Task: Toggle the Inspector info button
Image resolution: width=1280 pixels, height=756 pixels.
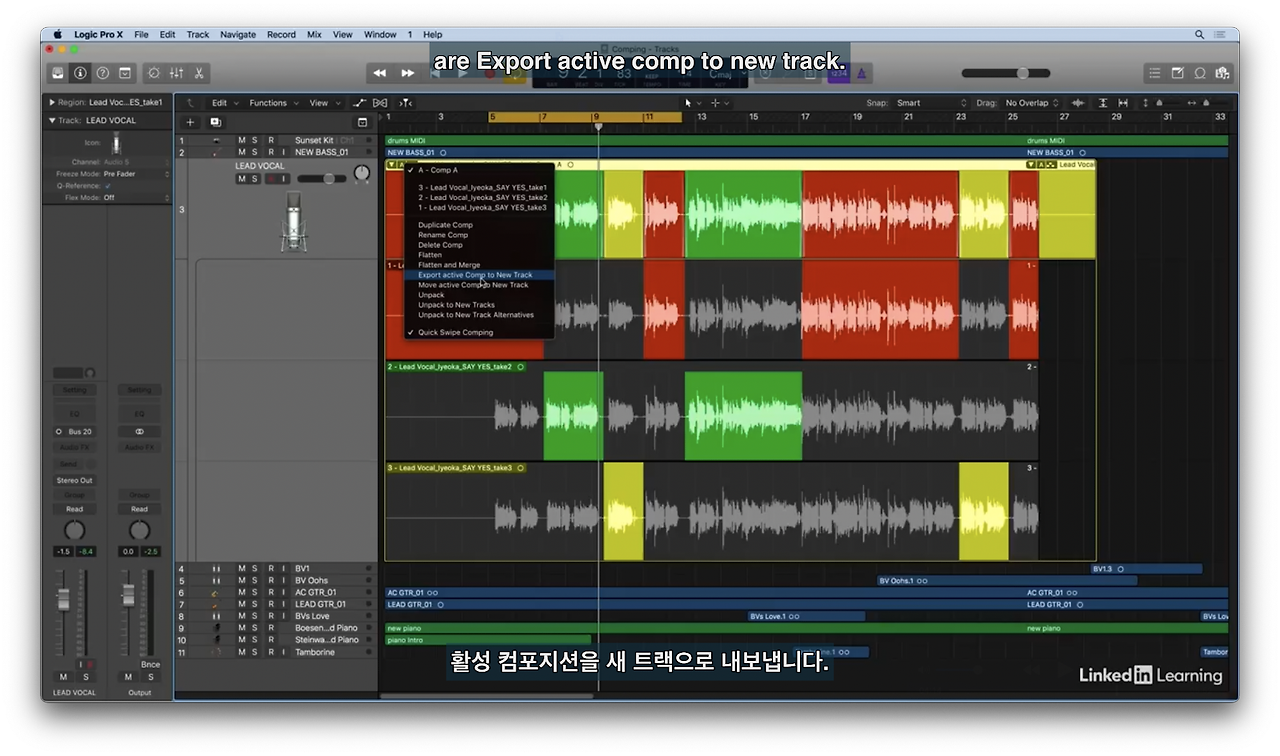Action: pyautogui.click(x=80, y=73)
